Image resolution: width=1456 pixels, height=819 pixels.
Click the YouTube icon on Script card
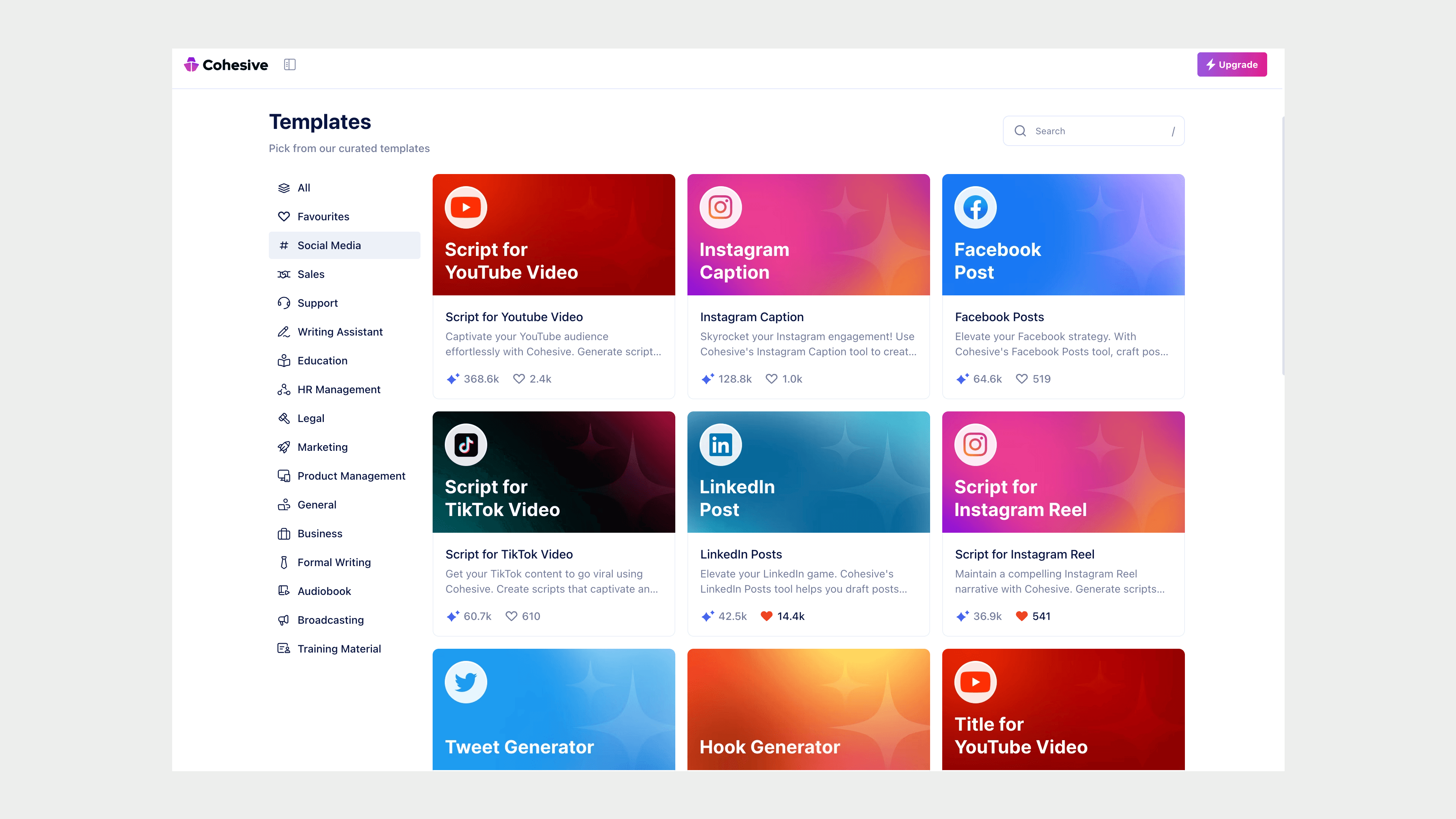pos(466,207)
